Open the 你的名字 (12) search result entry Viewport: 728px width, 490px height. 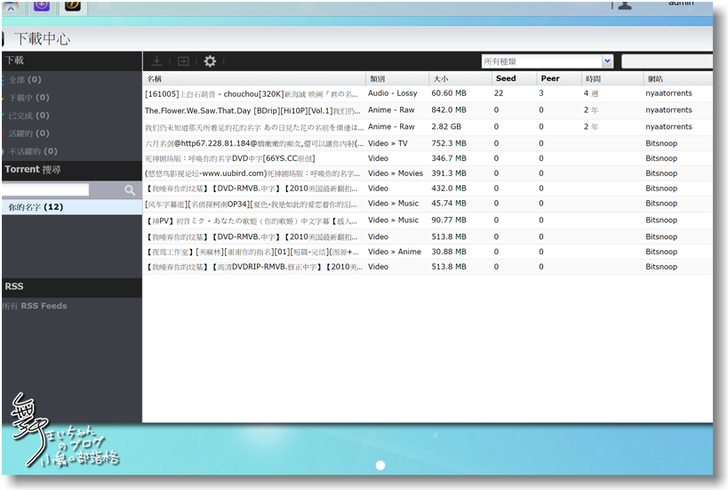tap(72, 207)
